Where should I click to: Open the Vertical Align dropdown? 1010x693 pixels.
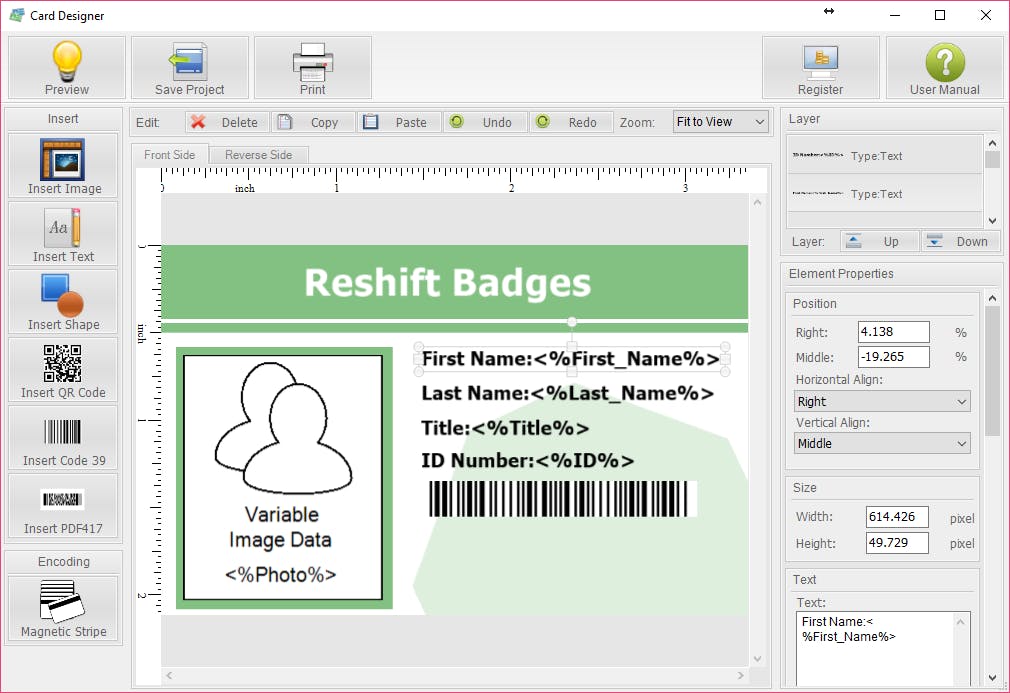pyautogui.click(x=882, y=443)
